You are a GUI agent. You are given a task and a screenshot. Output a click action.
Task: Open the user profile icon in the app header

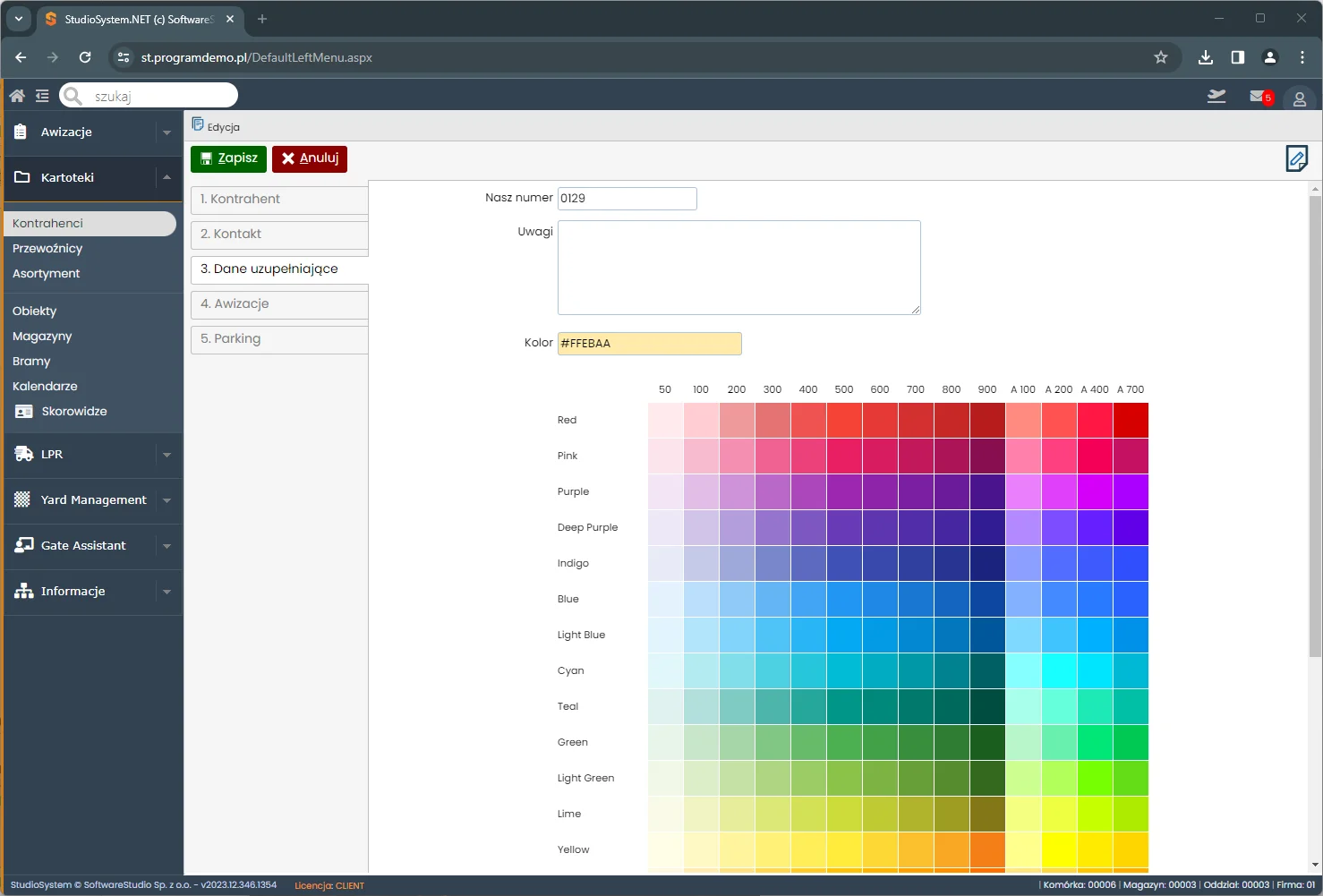click(x=1300, y=98)
